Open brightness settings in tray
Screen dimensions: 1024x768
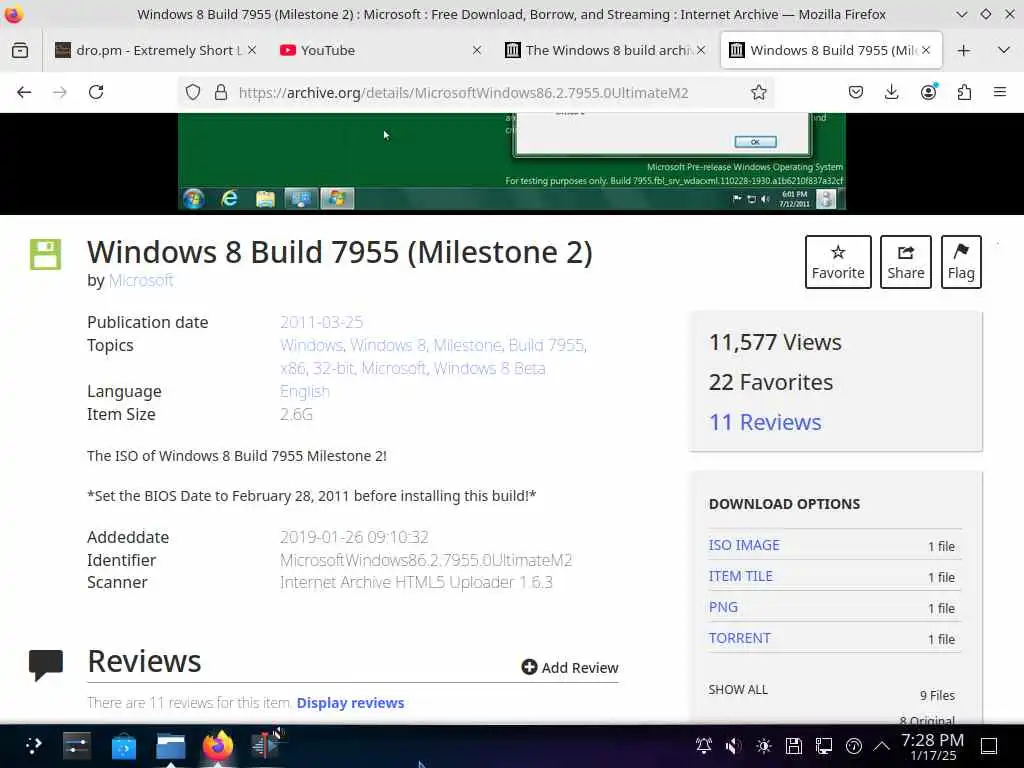(x=763, y=746)
